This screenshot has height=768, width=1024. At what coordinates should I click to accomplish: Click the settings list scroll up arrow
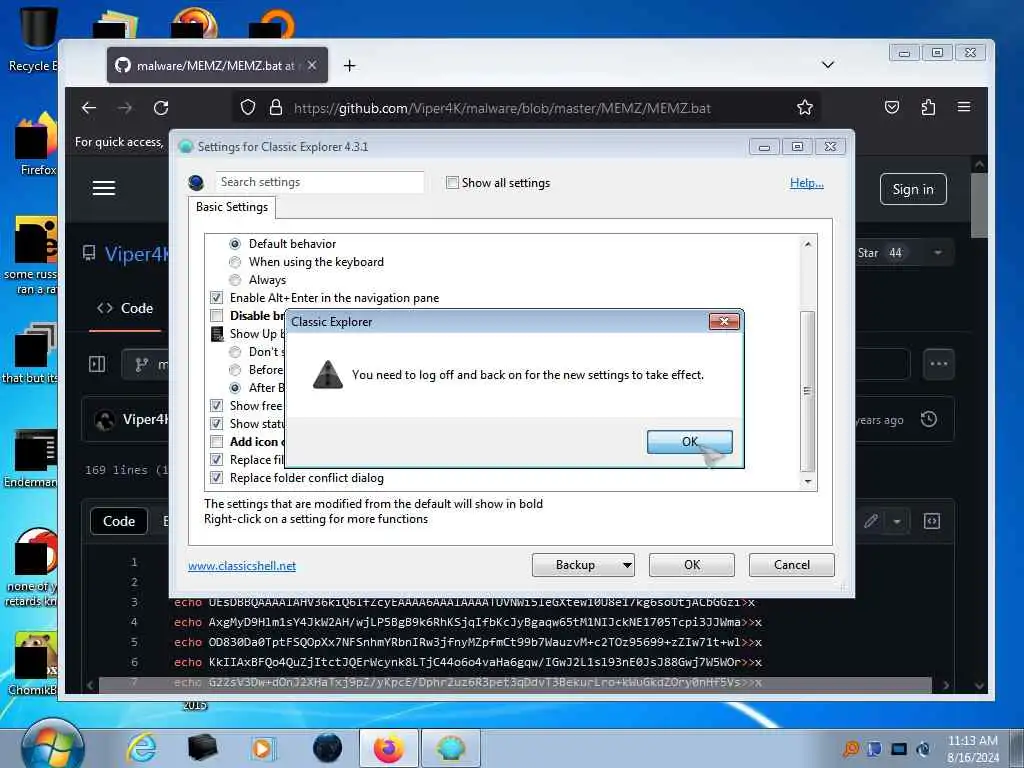point(808,244)
